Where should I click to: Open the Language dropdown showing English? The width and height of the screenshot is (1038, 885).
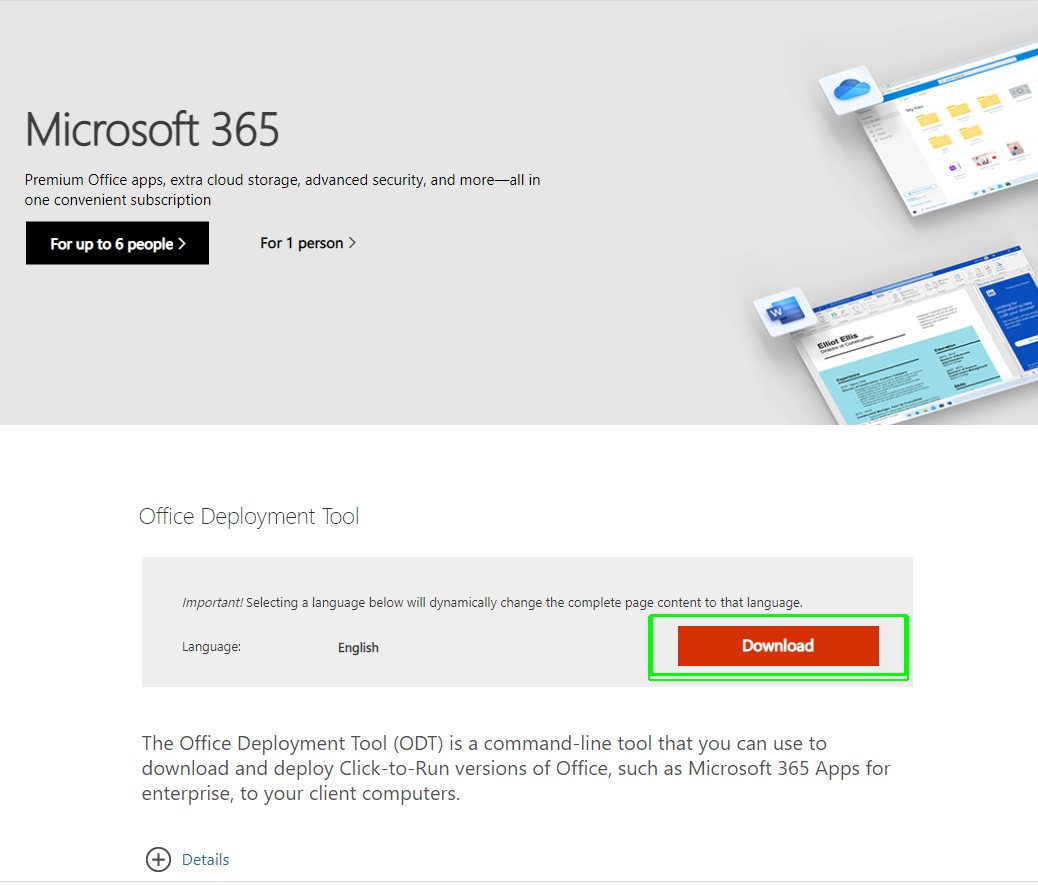358,647
